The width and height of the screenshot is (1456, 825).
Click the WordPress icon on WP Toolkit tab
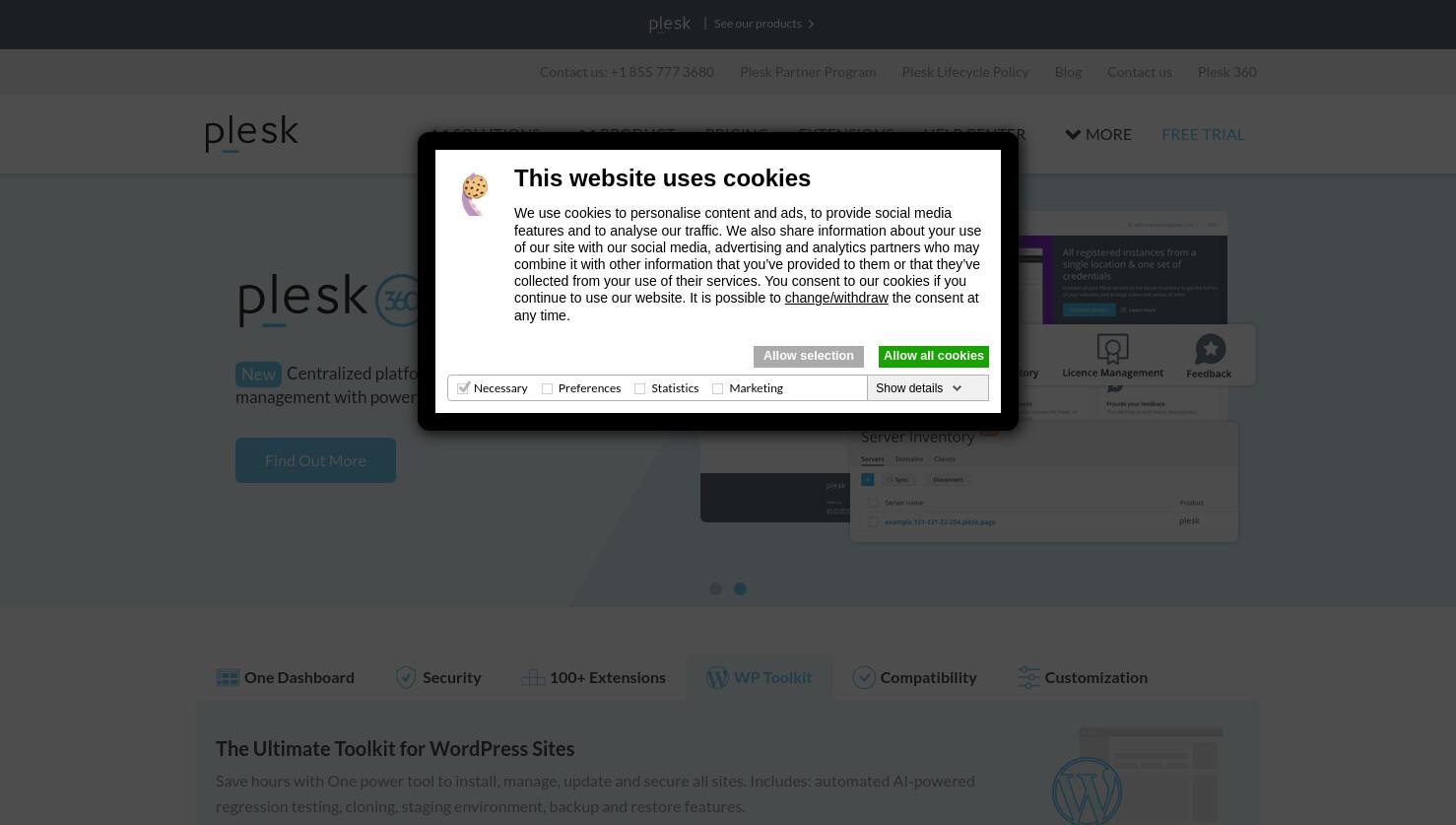(x=717, y=677)
